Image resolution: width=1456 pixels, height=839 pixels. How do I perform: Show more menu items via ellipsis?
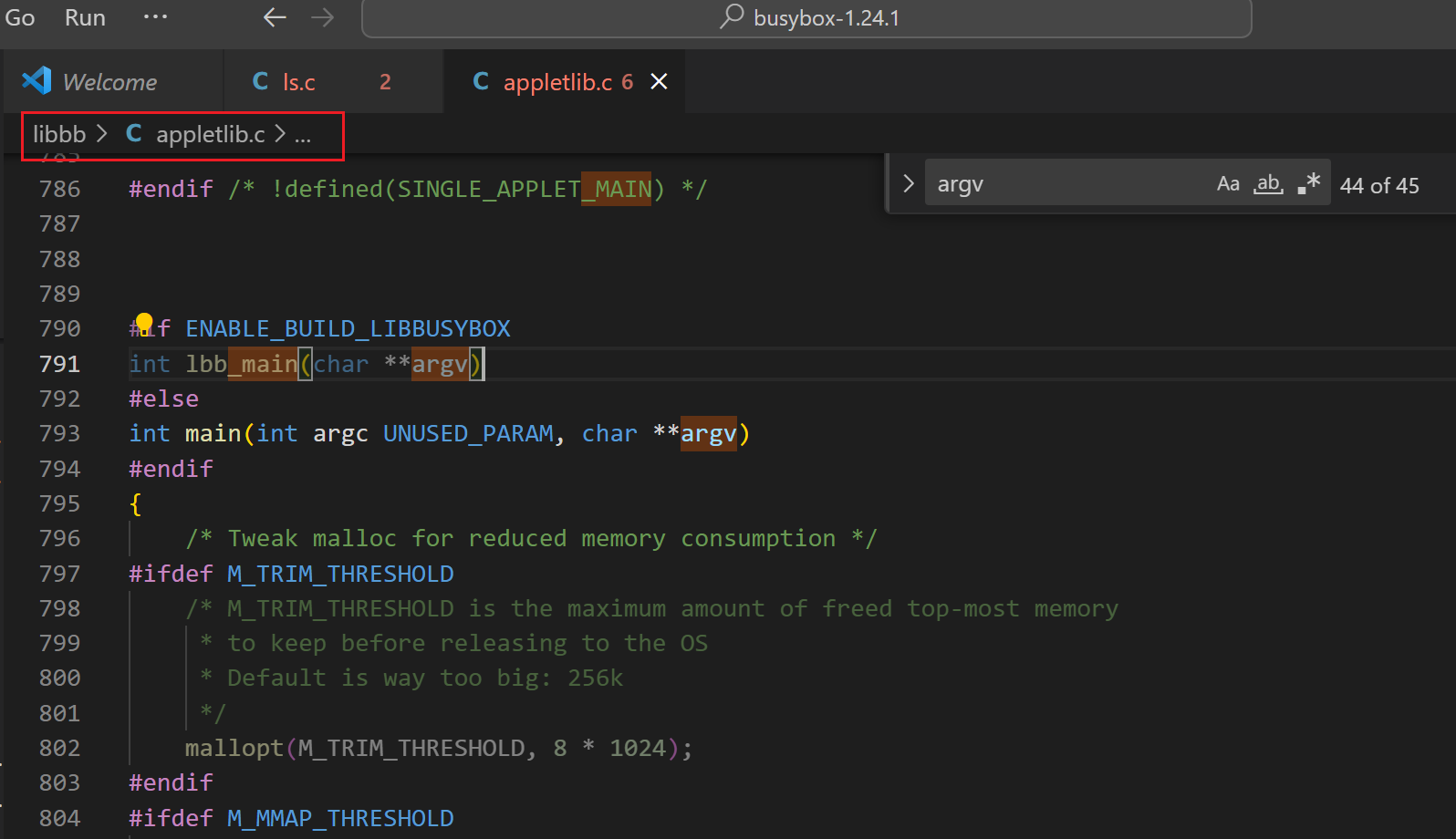click(155, 17)
